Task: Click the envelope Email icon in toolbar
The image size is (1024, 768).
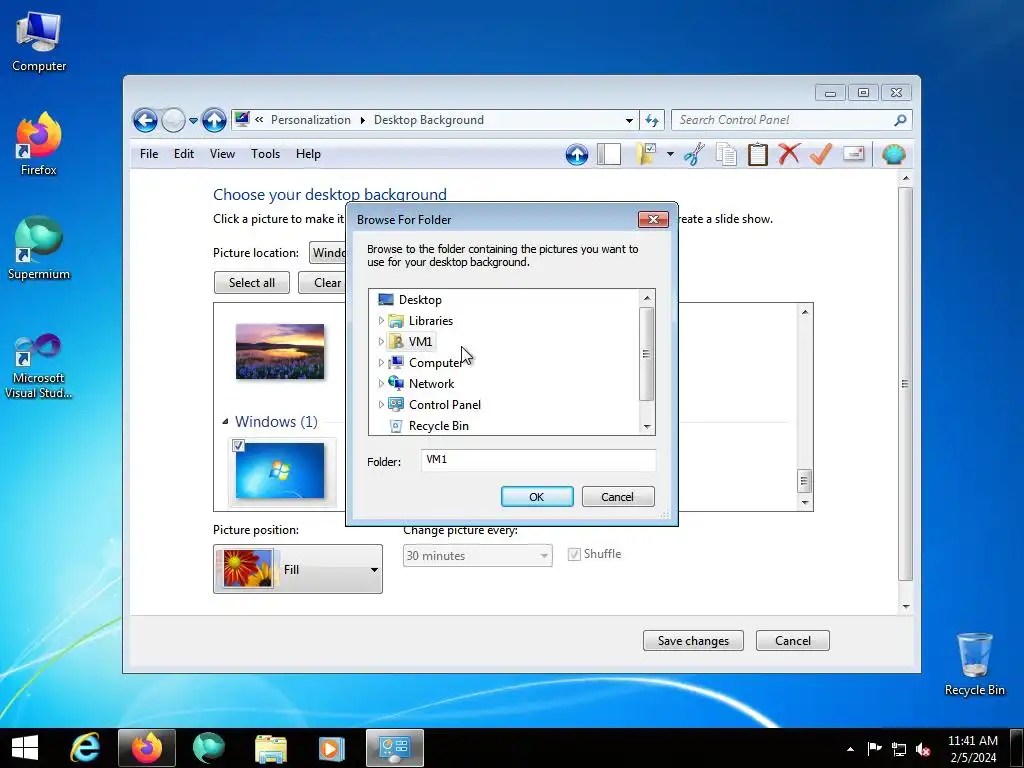Action: (x=854, y=154)
